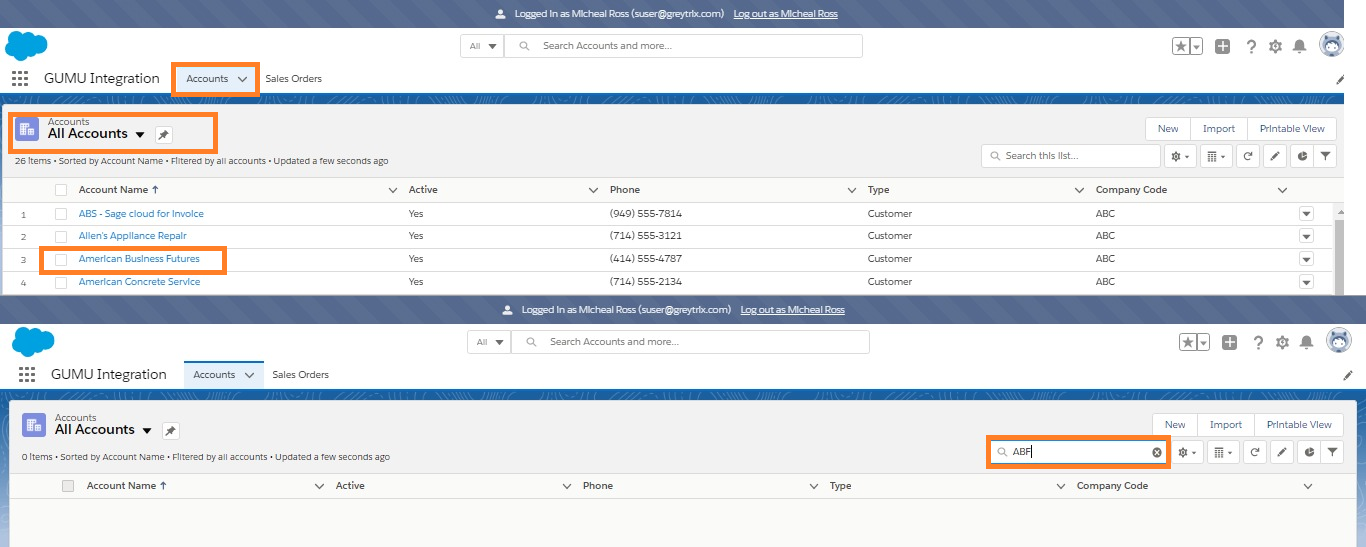Select the Accounts tab in the ABF search view
The height and width of the screenshot is (547, 1366).
214,375
